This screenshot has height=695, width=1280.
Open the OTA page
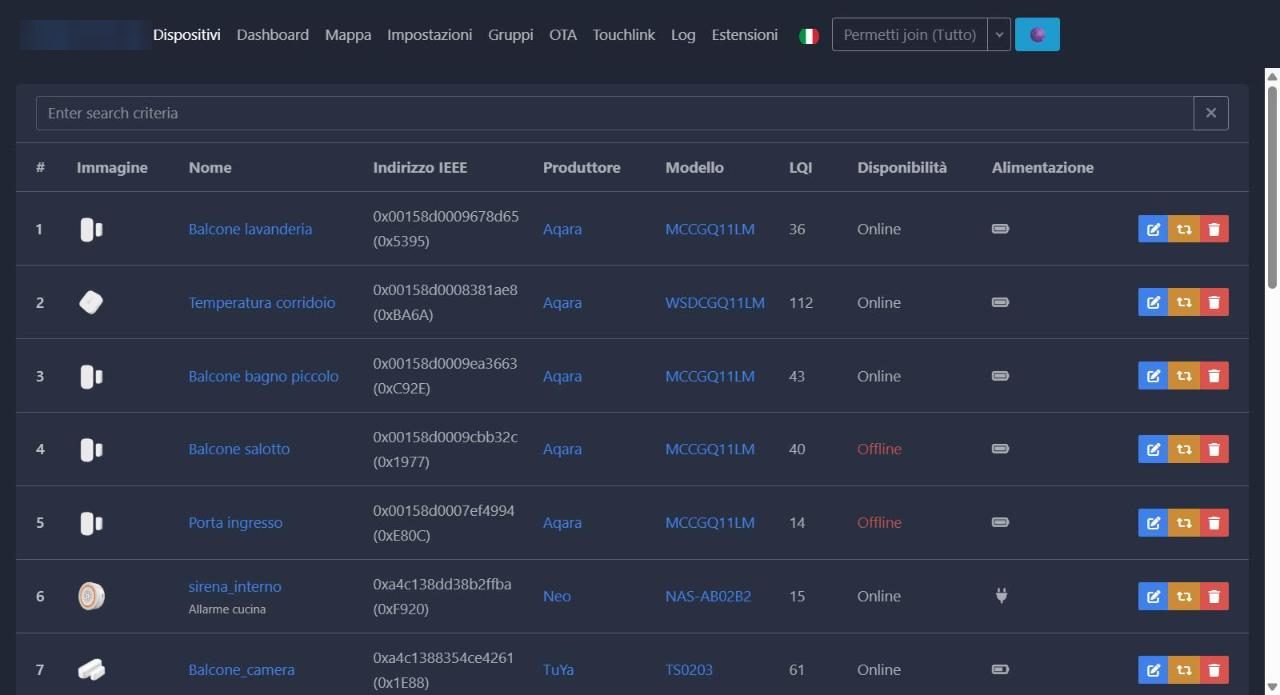click(x=563, y=35)
